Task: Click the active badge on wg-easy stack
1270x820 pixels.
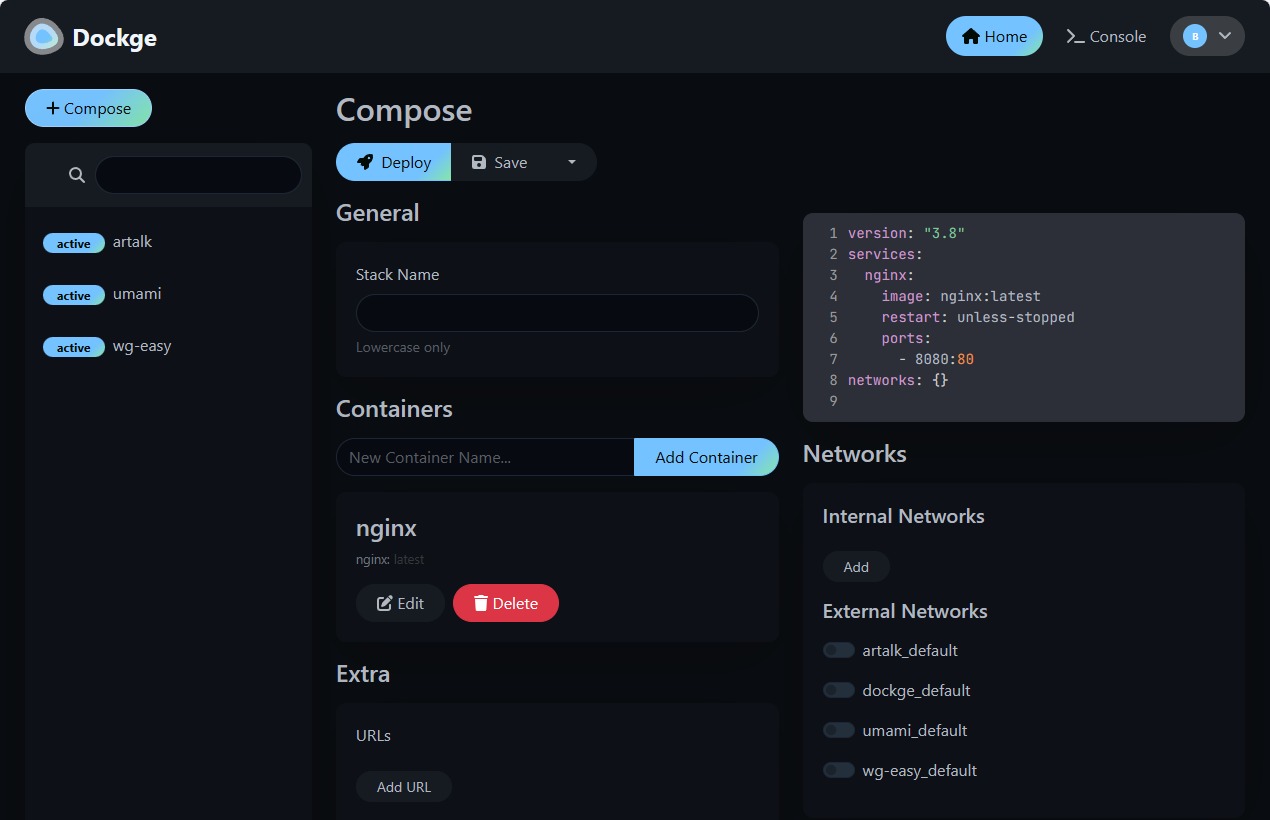Action: (73, 347)
